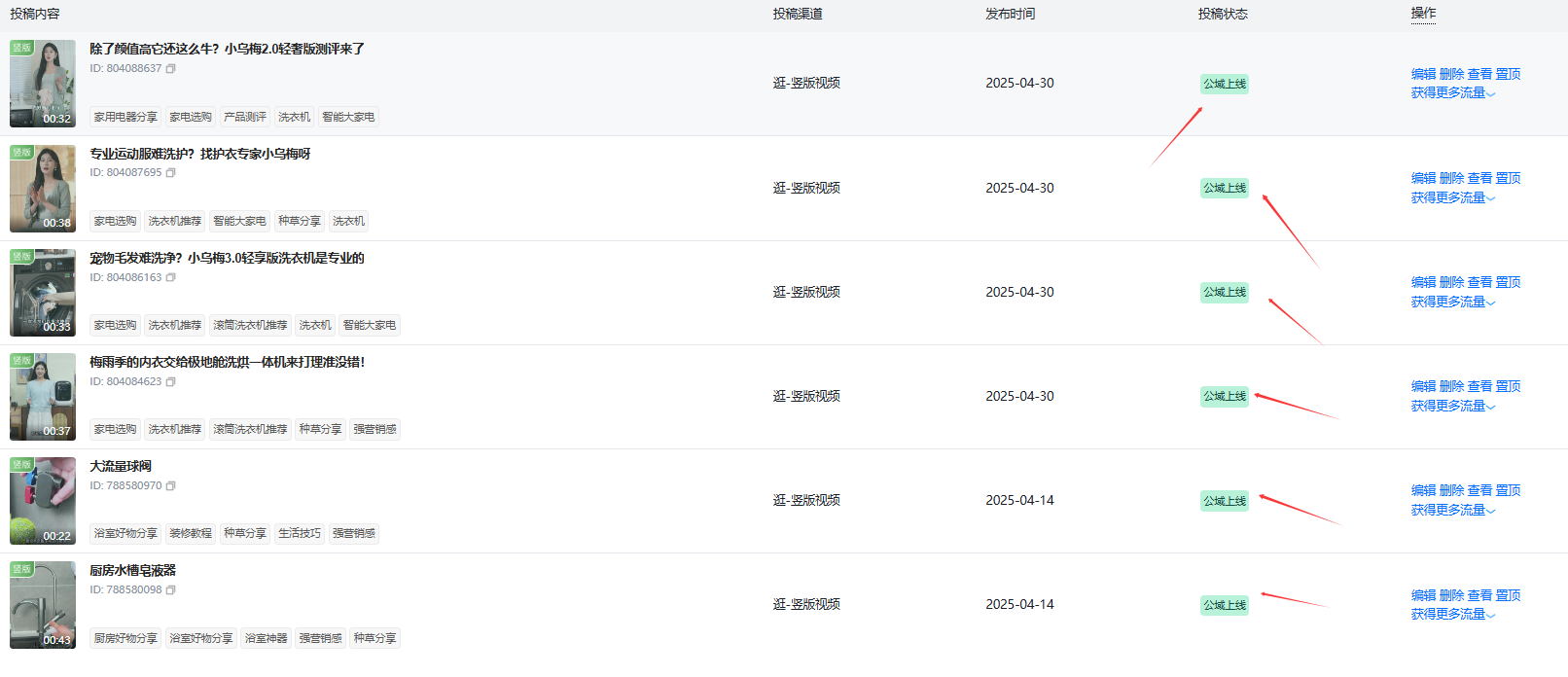The height and width of the screenshot is (677, 1568).
Task: Expand 获得更多流量 for the first video
Action: 1453,93
